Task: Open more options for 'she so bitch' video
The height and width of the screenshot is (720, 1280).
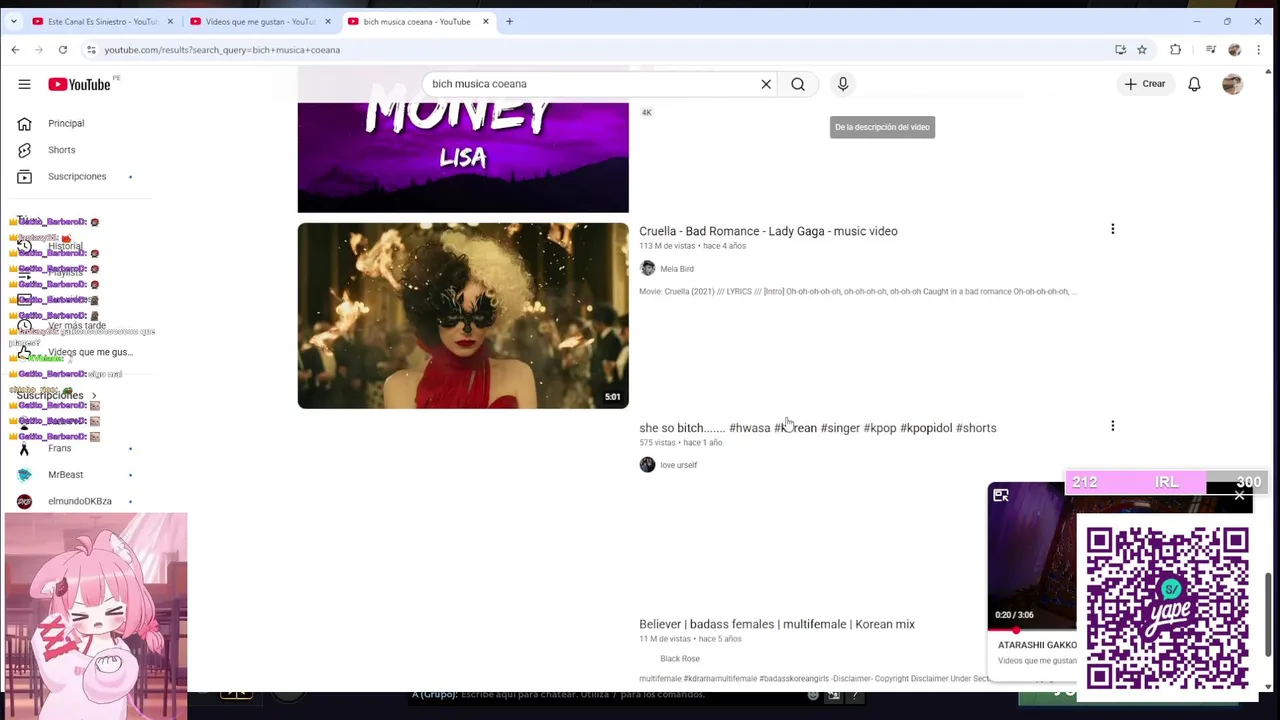Action: (1112, 426)
